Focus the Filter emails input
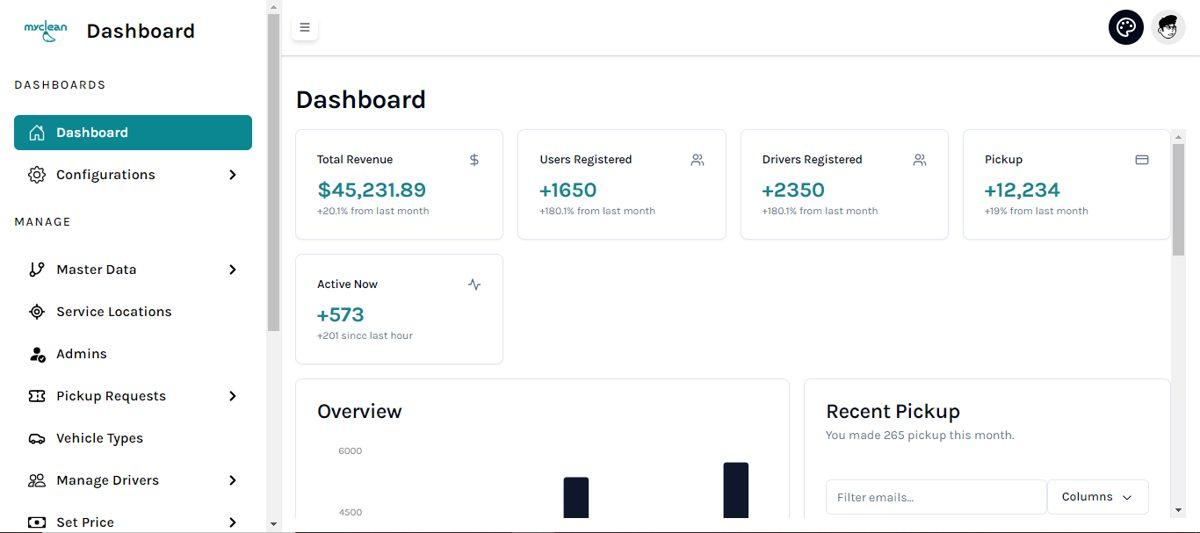Screen dimensions: 1200x533 tap(935, 497)
